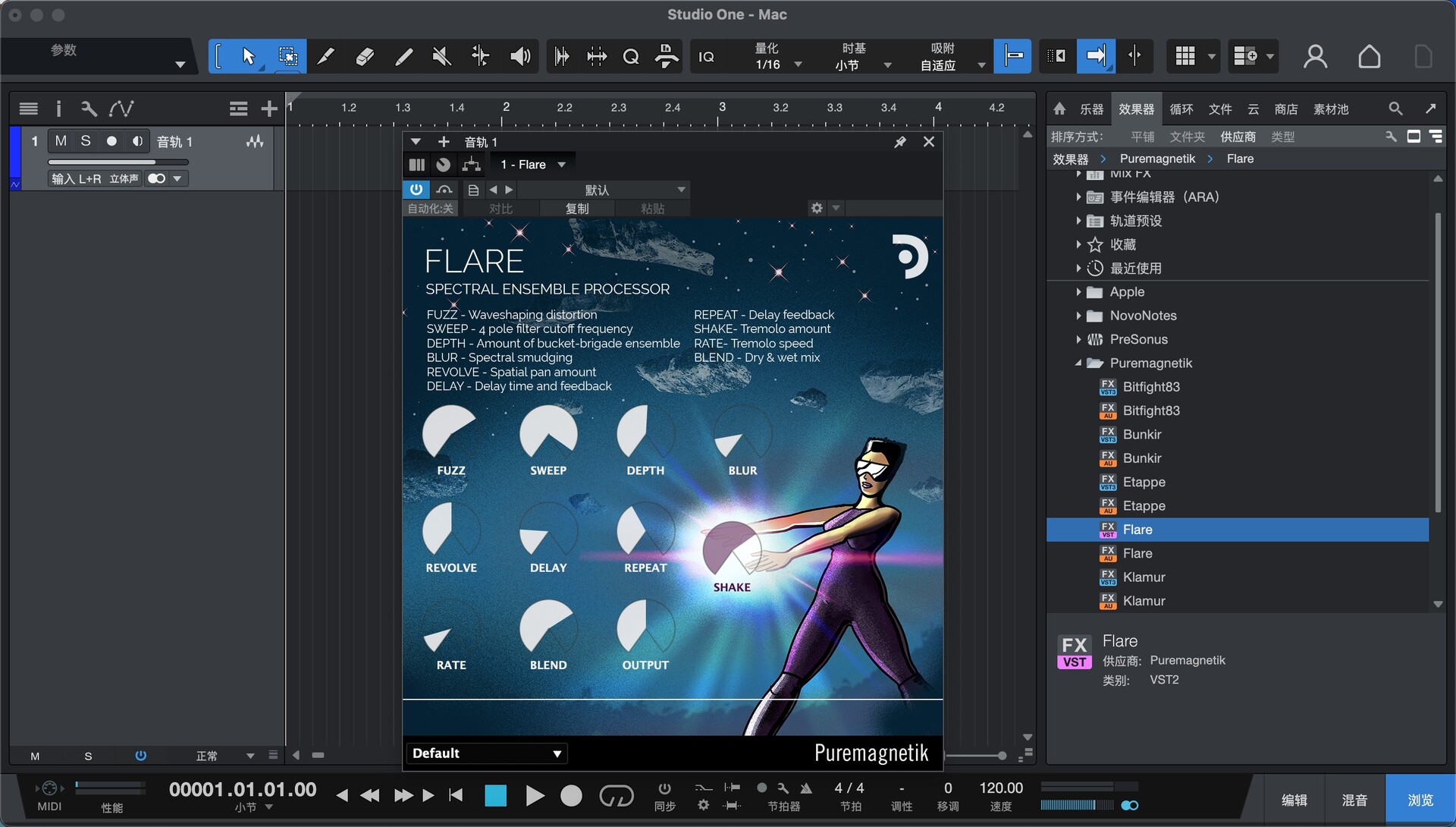The image size is (1456, 827).
Task: Open the 编辑 edit view
Action: pos(1294,800)
